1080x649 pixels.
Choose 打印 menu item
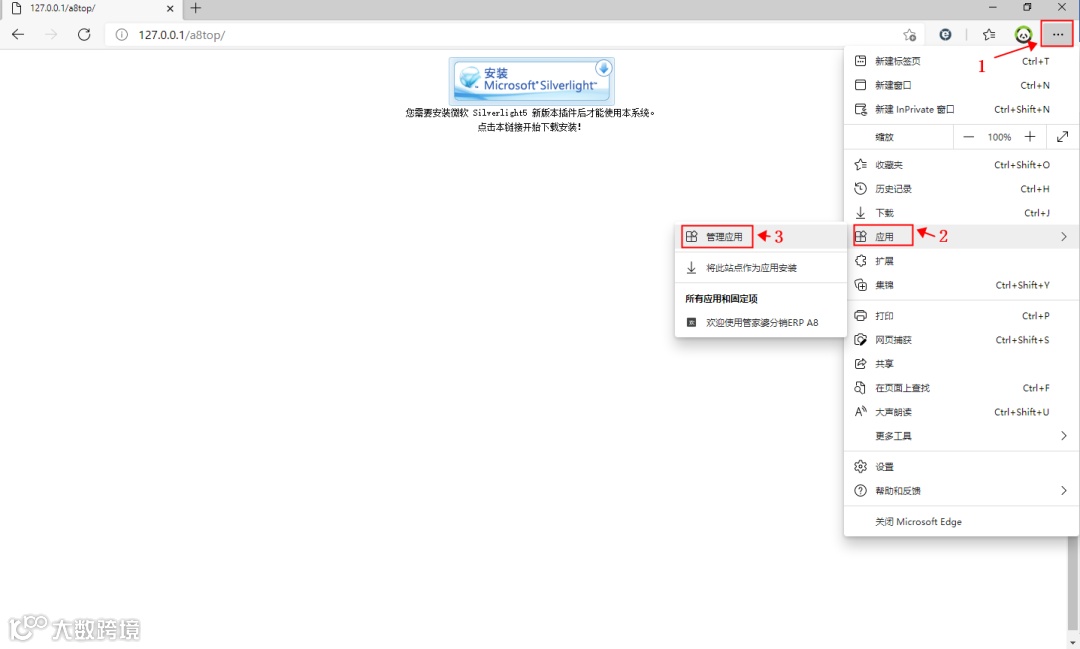pyautogui.click(x=962, y=316)
